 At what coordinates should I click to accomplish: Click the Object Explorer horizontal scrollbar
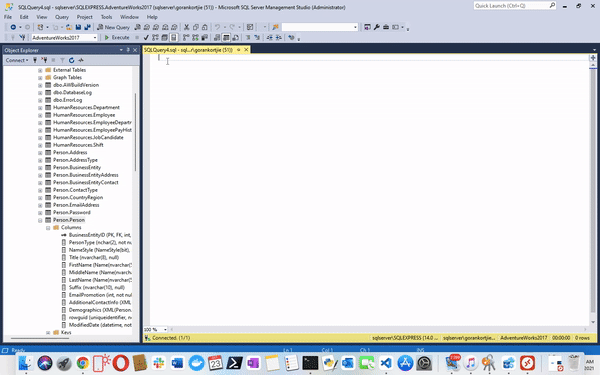(x=40, y=338)
